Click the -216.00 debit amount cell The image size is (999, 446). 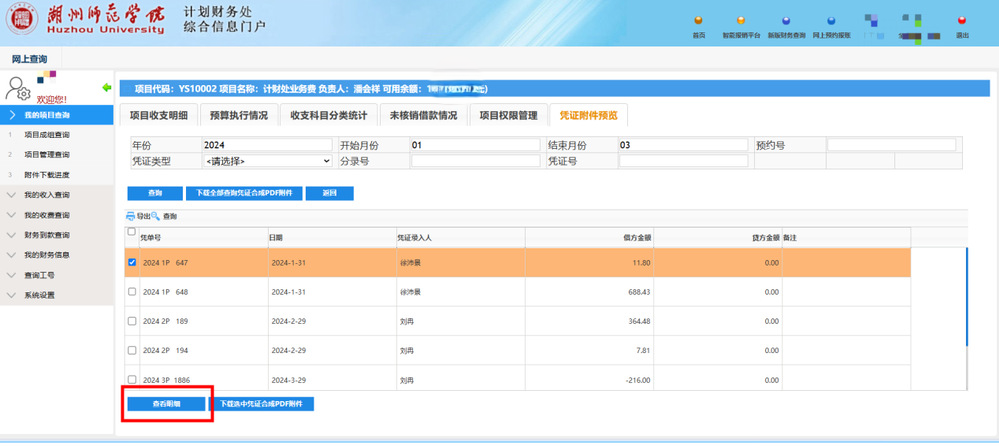coord(589,380)
